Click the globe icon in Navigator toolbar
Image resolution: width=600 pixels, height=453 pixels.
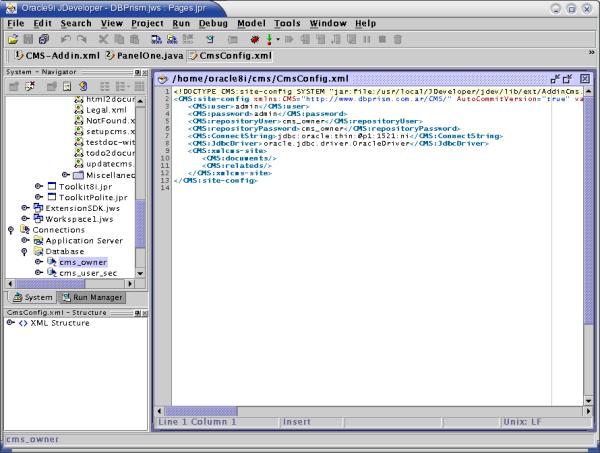83,86
